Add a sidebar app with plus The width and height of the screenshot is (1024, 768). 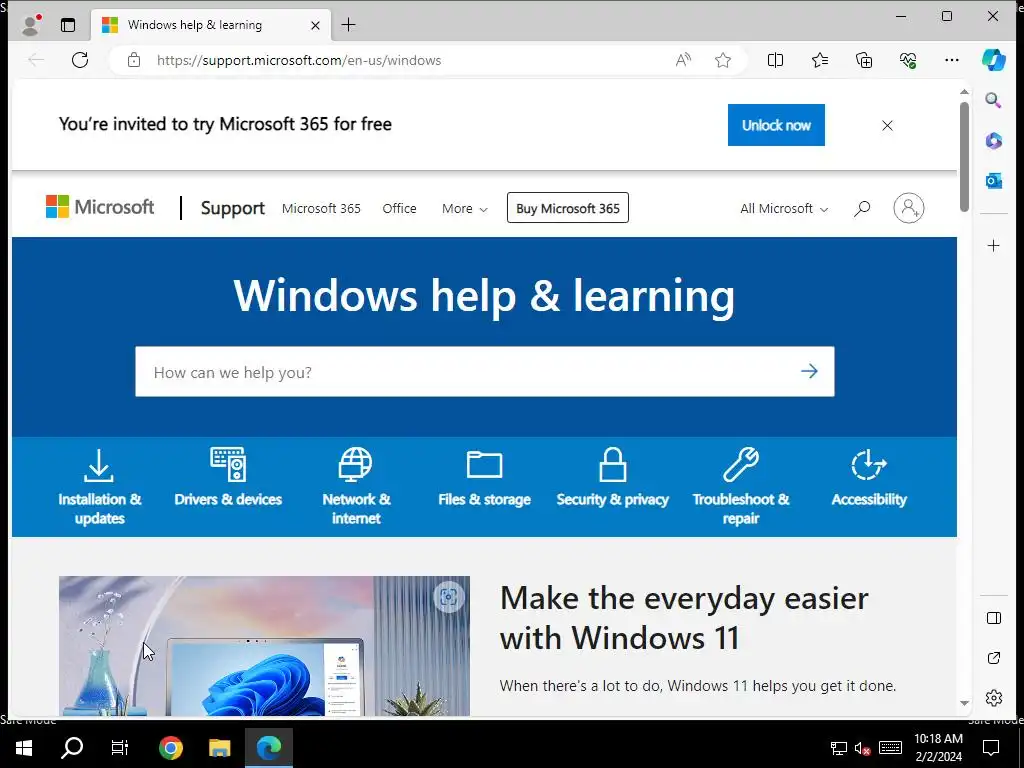click(x=993, y=246)
